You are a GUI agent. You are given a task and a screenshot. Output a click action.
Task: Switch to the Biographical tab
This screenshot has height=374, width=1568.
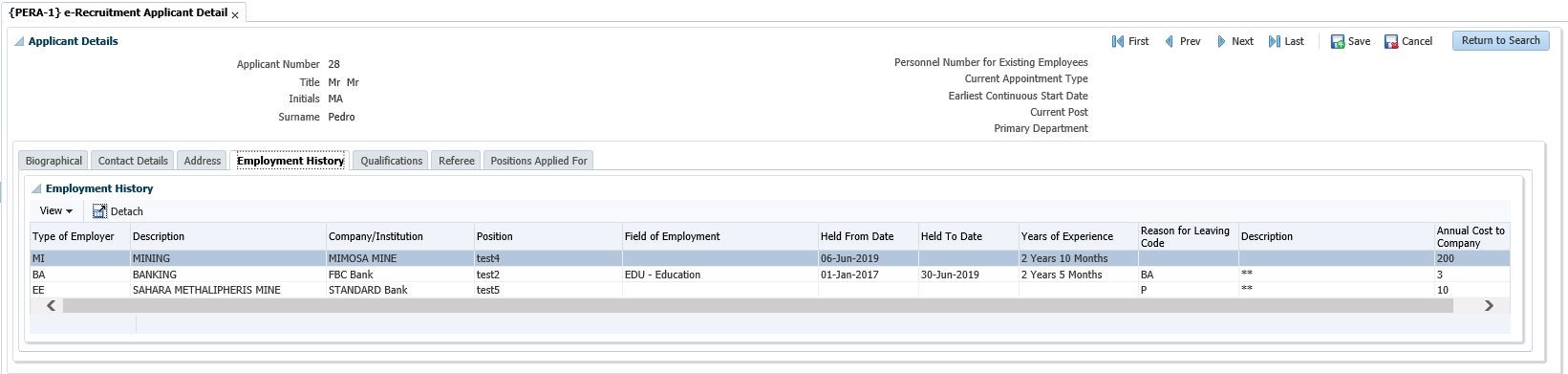click(x=54, y=161)
